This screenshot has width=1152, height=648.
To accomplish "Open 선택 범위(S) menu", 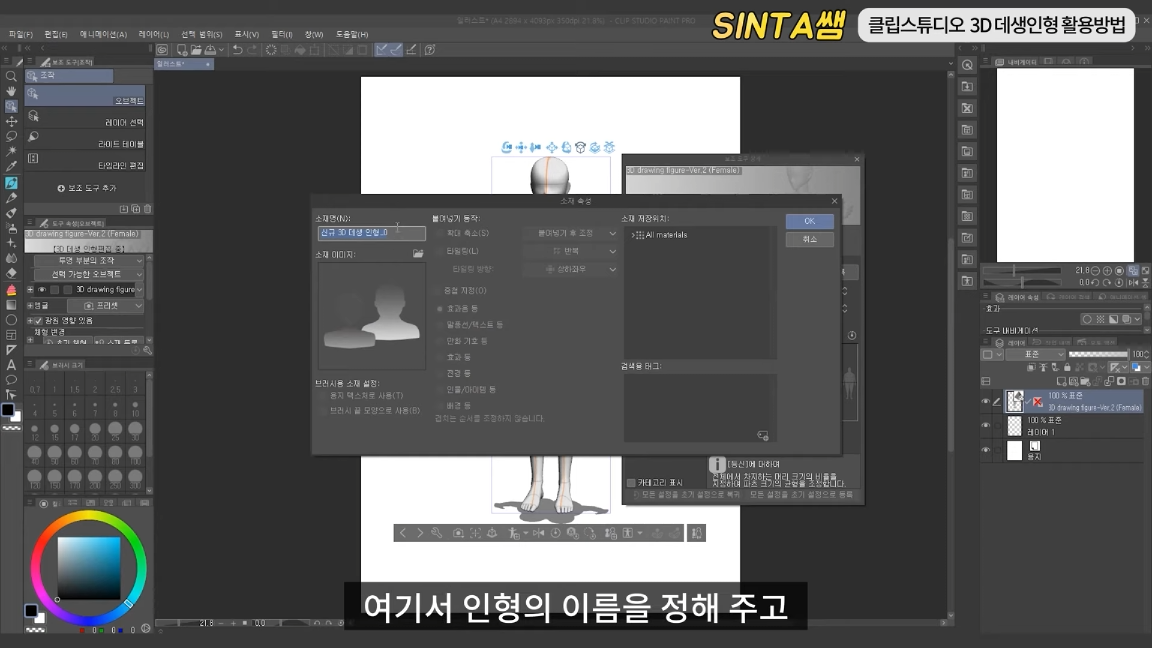I will coord(201,35).
